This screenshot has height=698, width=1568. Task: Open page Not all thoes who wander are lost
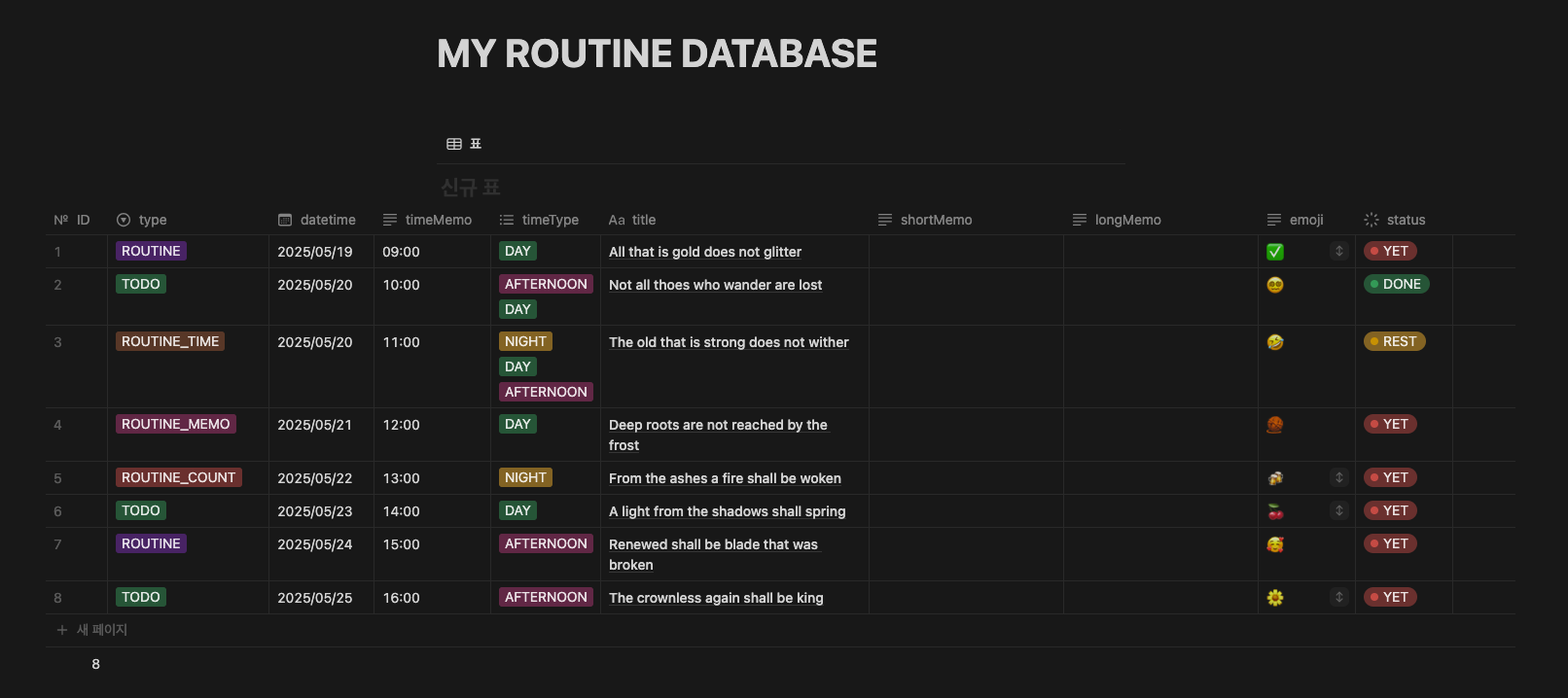tap(715, 285)
